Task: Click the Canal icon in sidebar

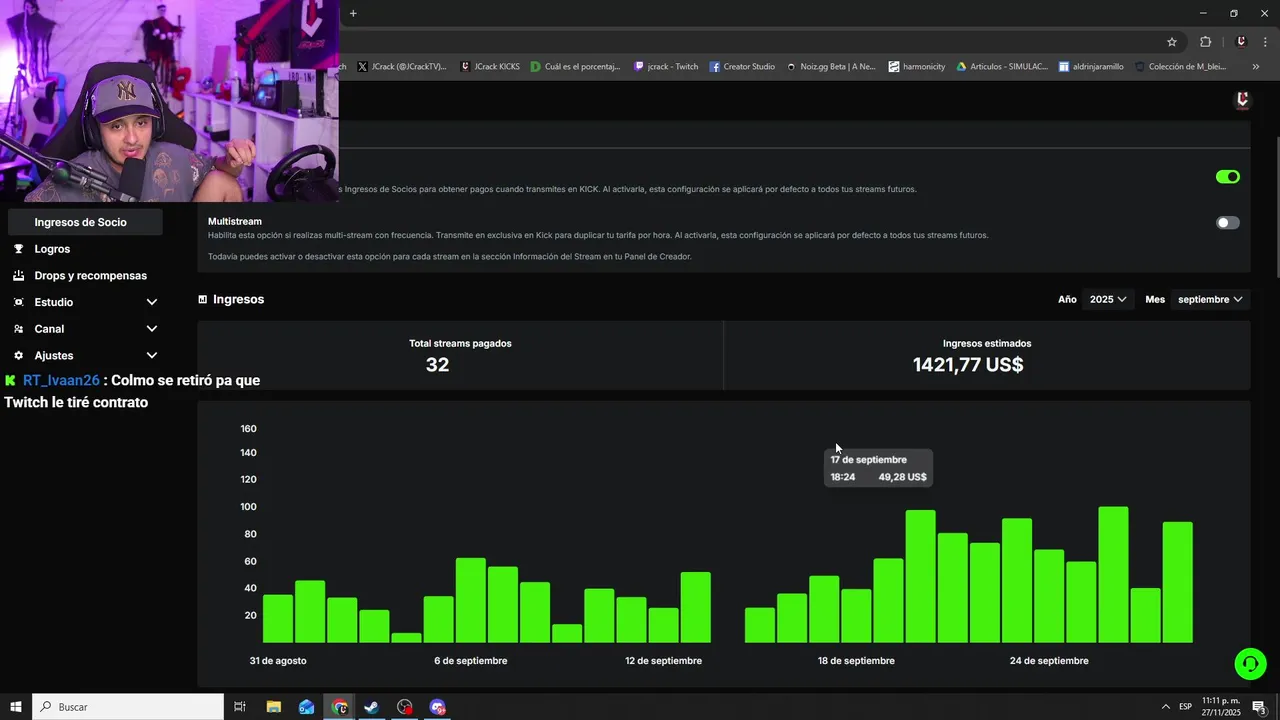Action: [19, 329]
